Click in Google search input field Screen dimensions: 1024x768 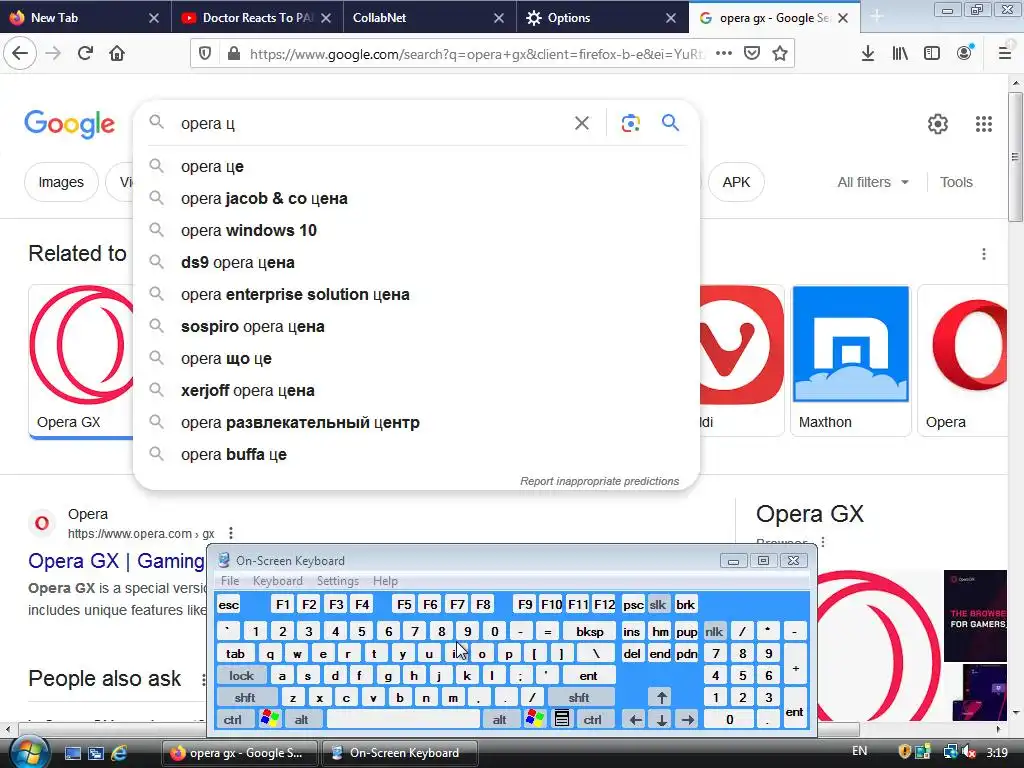pyautogui.click(x=372, y=123)
